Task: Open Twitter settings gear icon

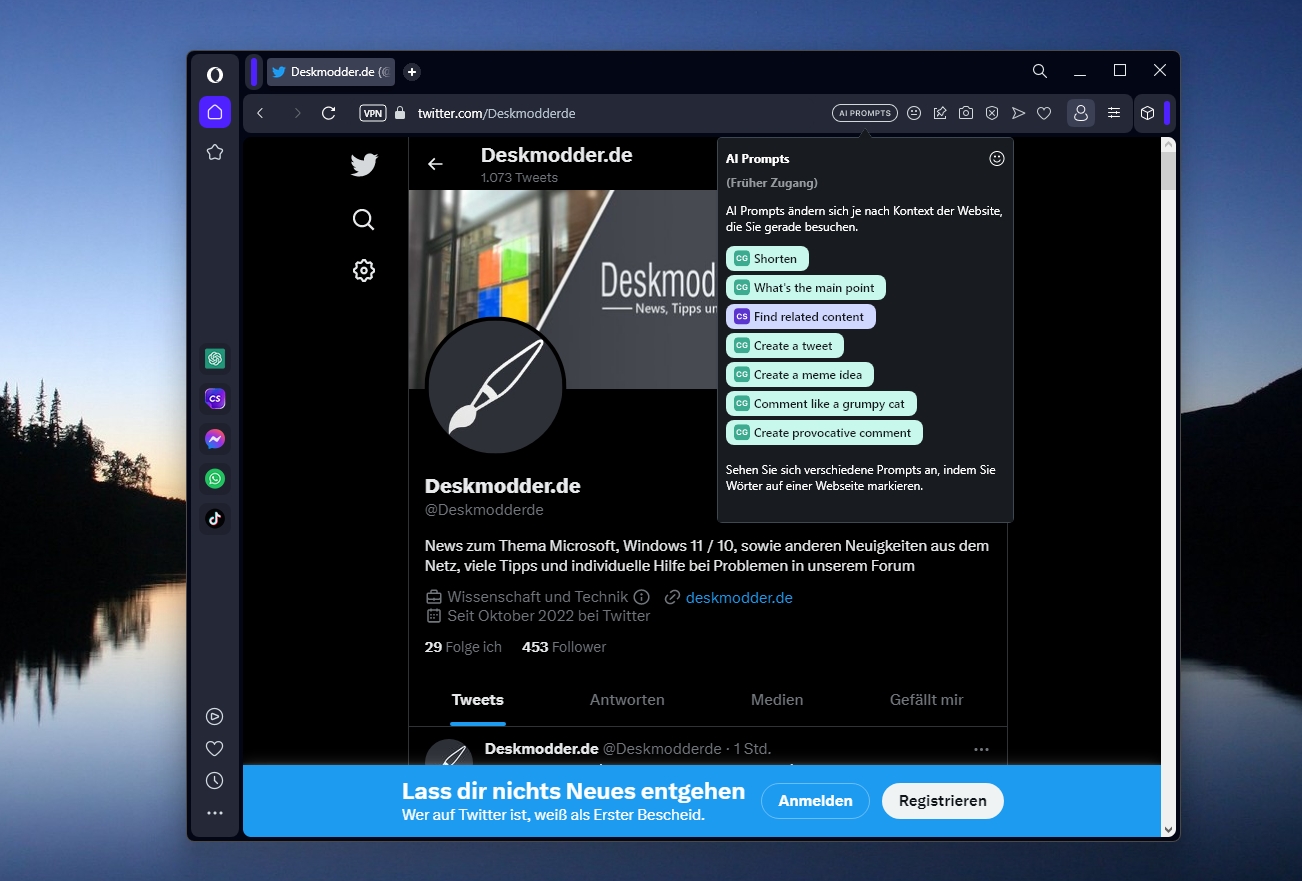Action: point(364,270)
